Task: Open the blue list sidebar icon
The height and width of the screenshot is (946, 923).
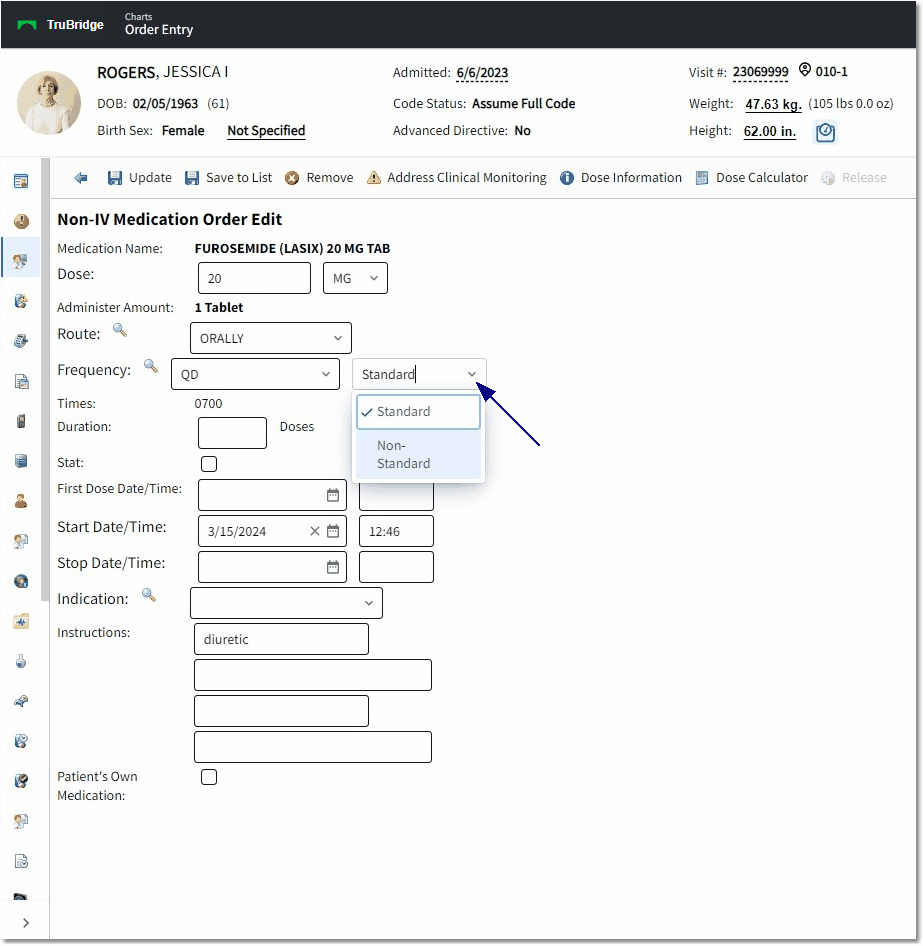Action: [x=21, y=461]
